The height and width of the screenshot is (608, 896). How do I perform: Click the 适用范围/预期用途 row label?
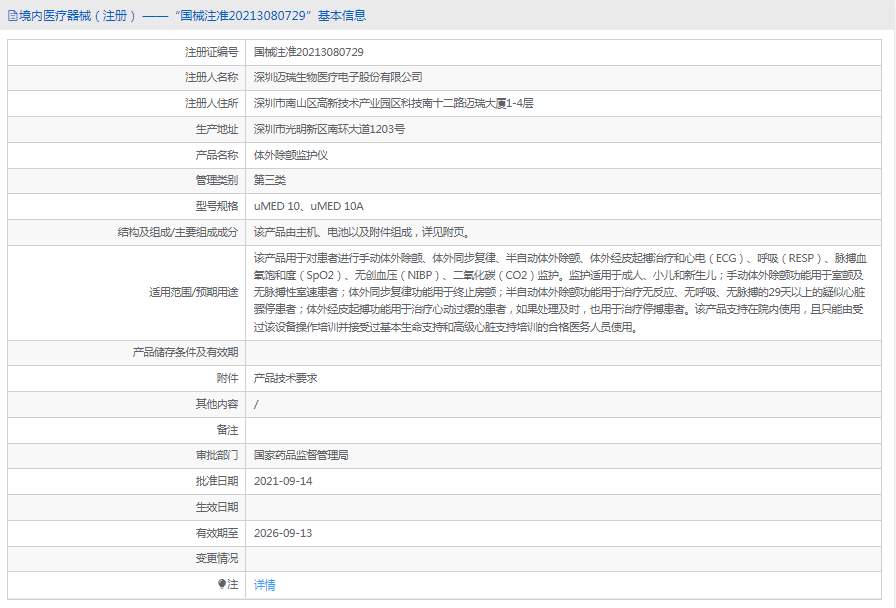click(194, 293)
